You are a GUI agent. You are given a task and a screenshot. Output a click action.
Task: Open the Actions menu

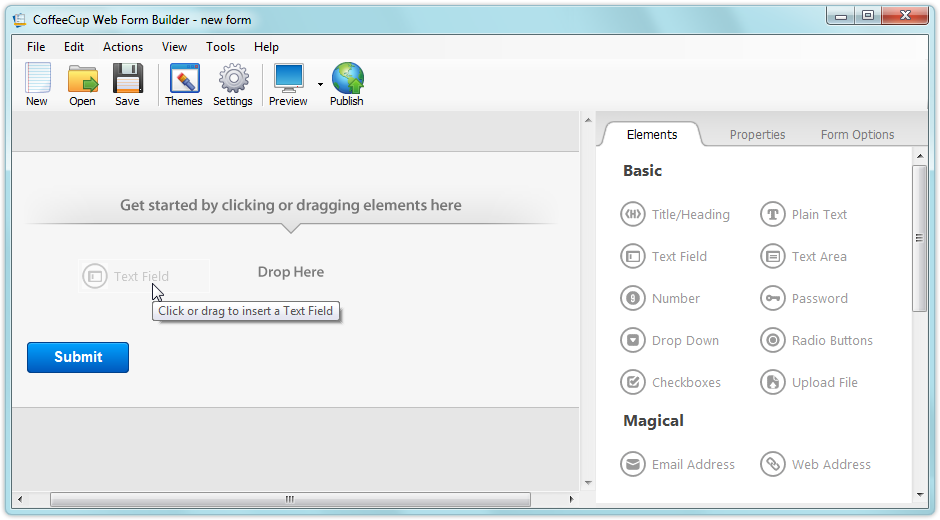pyautogui.click(x=123, y=47)
